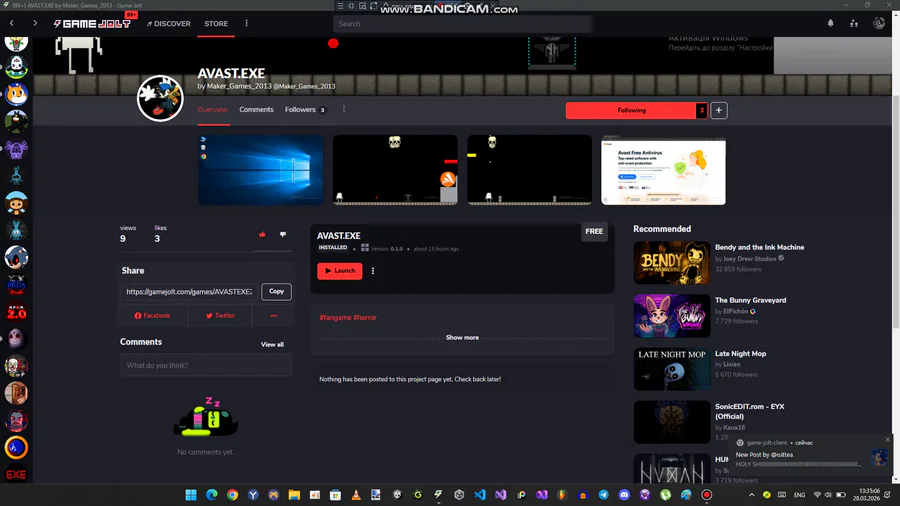Open VLC media player from the taskbar
900x506 pixels.
[x=356, y=495]
